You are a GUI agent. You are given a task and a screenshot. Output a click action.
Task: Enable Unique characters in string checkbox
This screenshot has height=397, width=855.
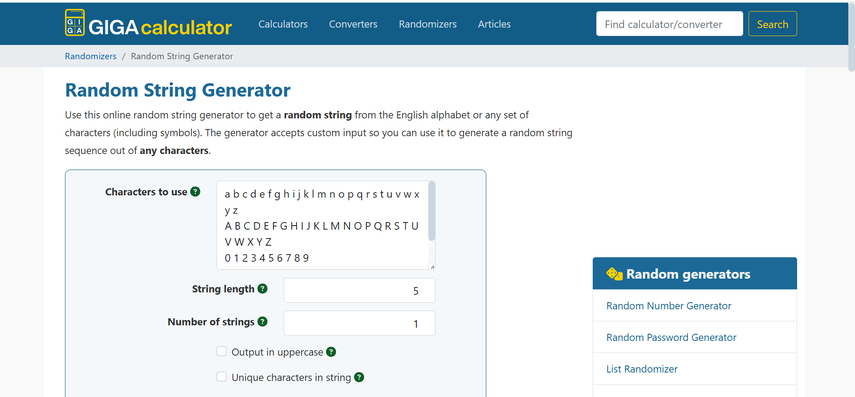click(221, 376)
